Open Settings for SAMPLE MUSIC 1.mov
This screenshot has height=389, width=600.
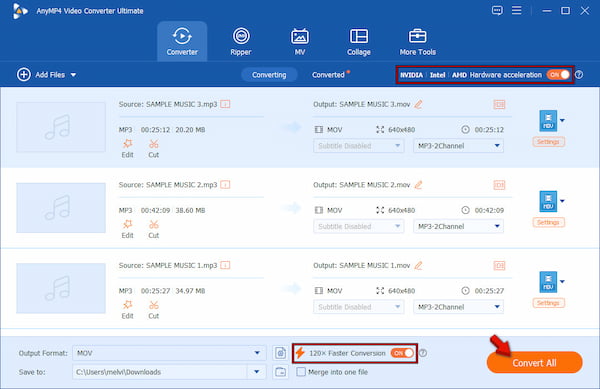[x=548, y=303]
